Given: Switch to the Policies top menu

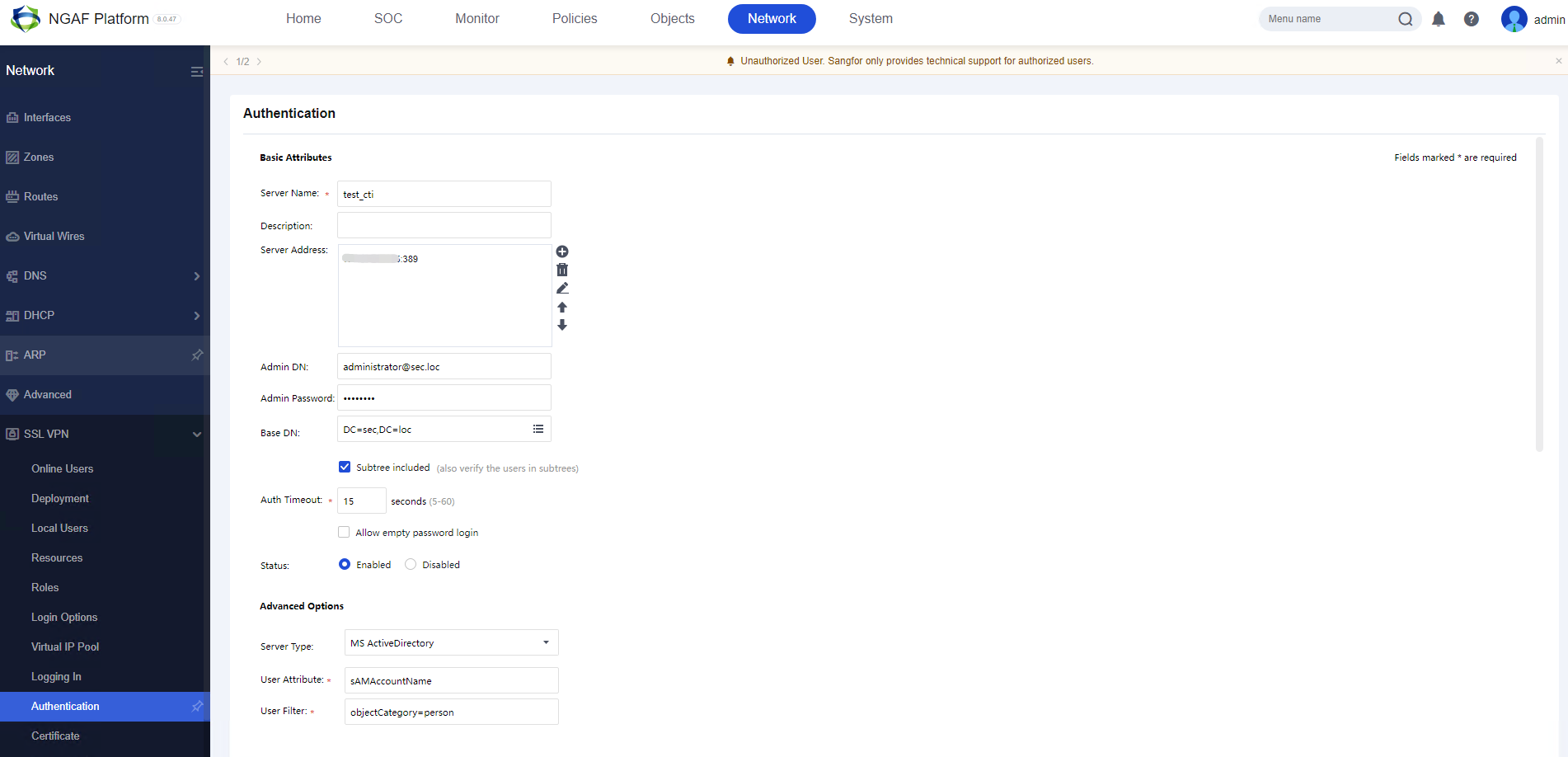Looking at the screenshot, I should point(574,19).
